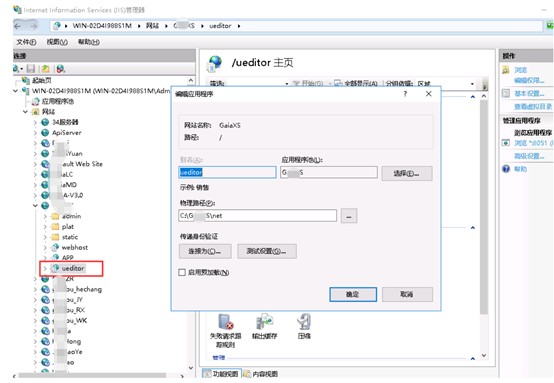Select the 34服务器 site globe icon
Image resolution: width=554 pixels, height=383 pixels.
[x=45, y=122]
